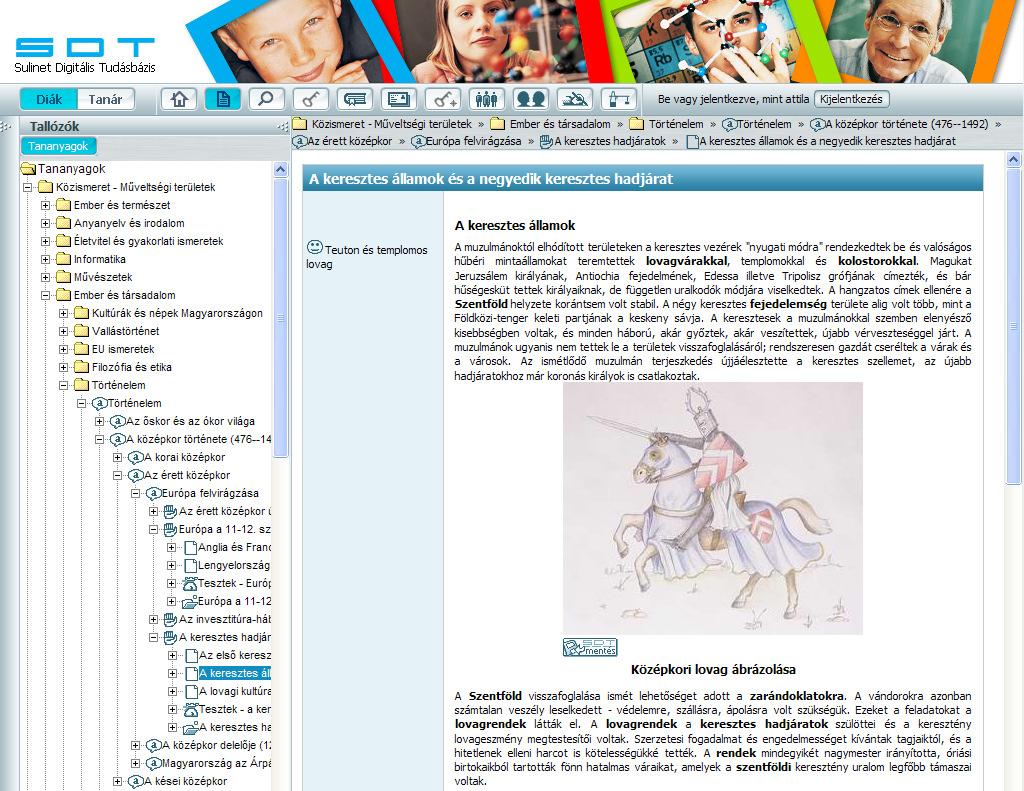Open the two heads community icon
Viewport: 1024px width, 791px height.
pos(530,99)
